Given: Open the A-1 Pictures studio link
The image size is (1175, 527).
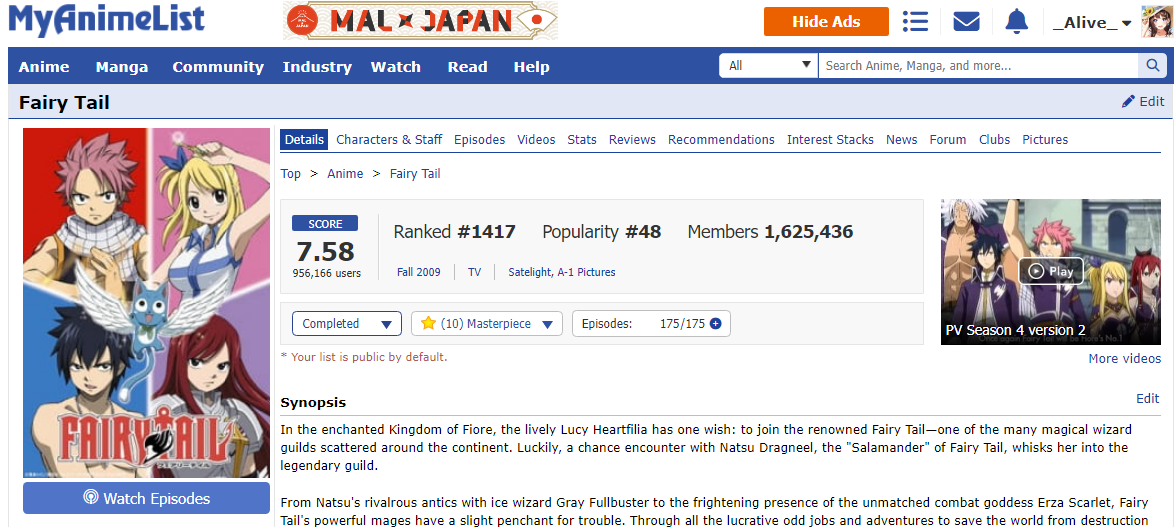Looking at the screenshot, I should [586, 272].
